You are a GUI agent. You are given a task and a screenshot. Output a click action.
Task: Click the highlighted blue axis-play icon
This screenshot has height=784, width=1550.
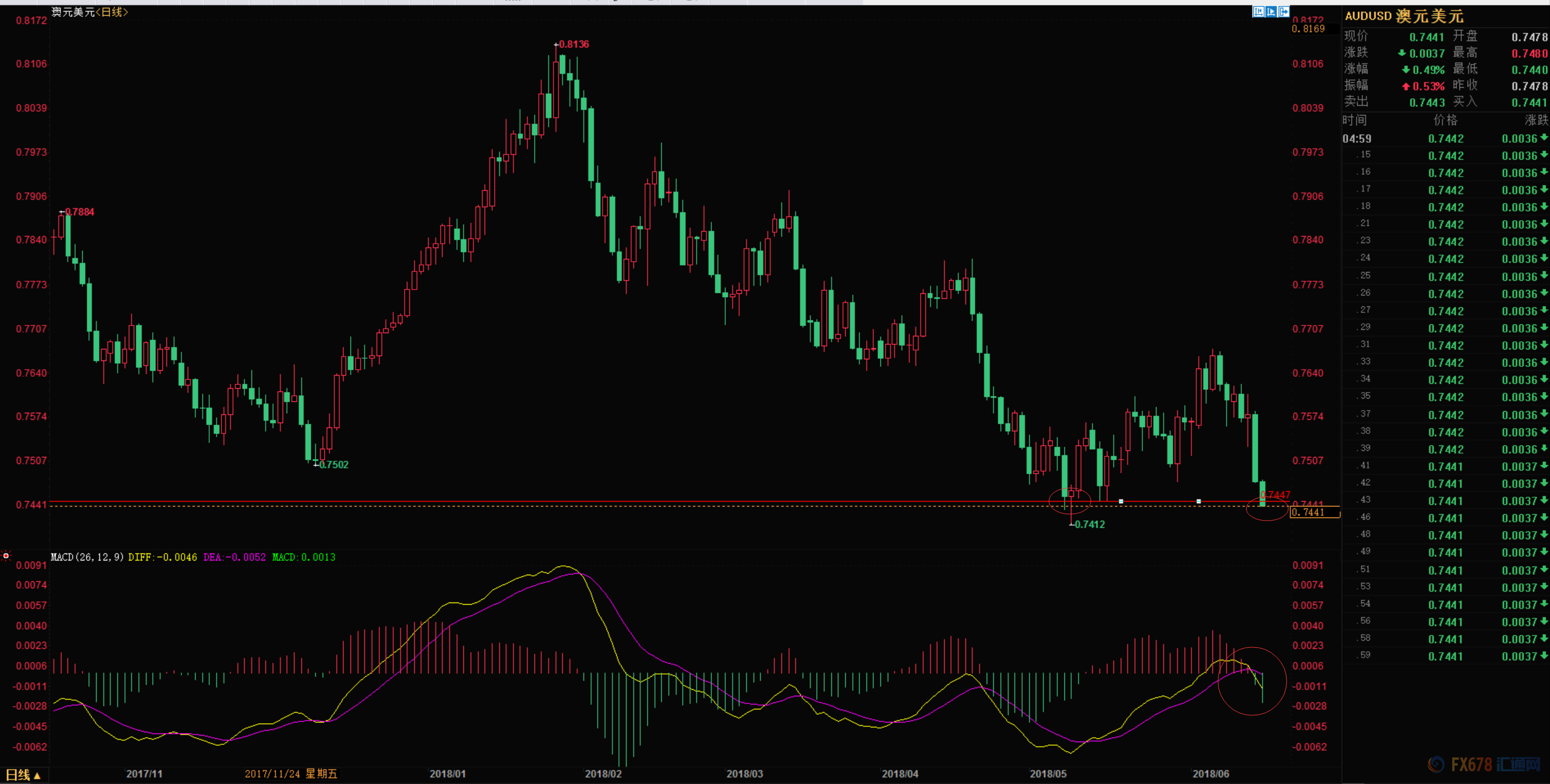(1271, 11)
